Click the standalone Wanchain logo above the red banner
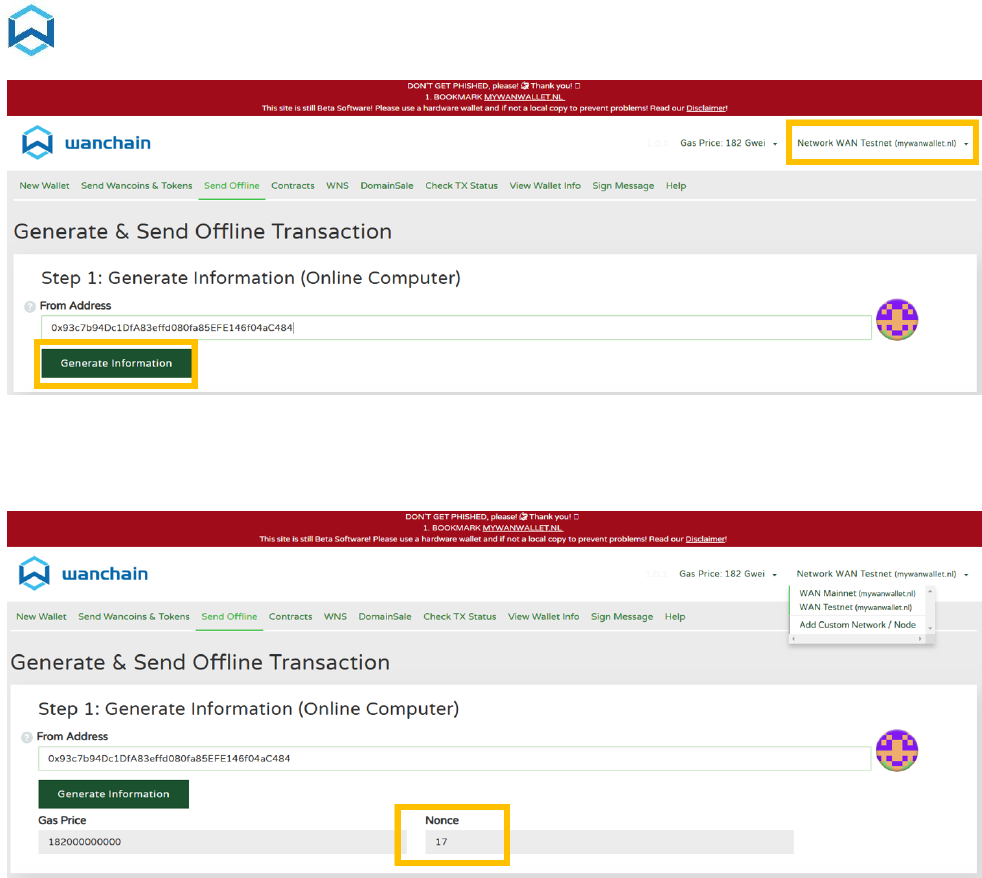This screenshot has width=982, height=878. tap(31, 30)
